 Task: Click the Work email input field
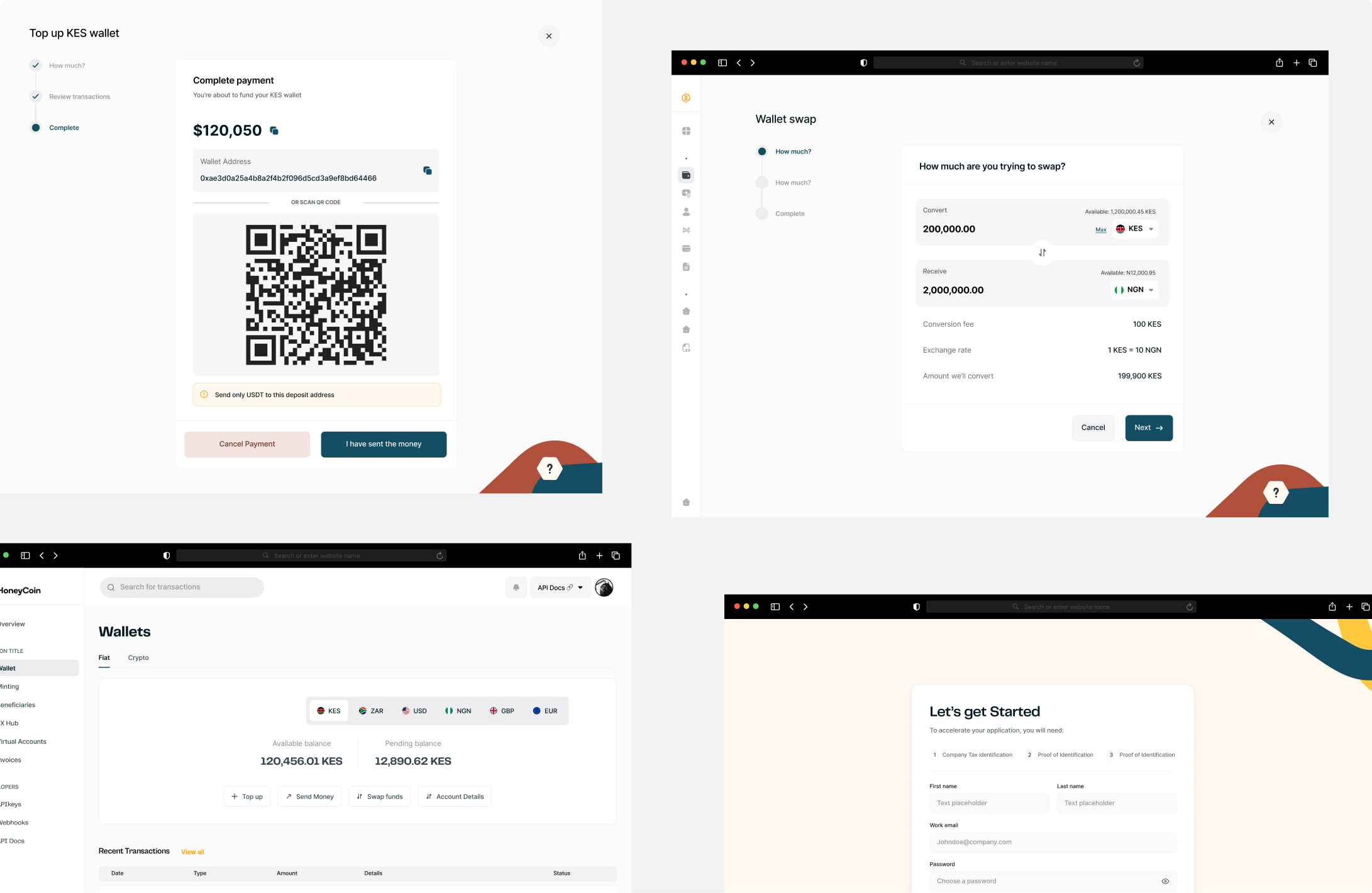[x=1053, y=842]
